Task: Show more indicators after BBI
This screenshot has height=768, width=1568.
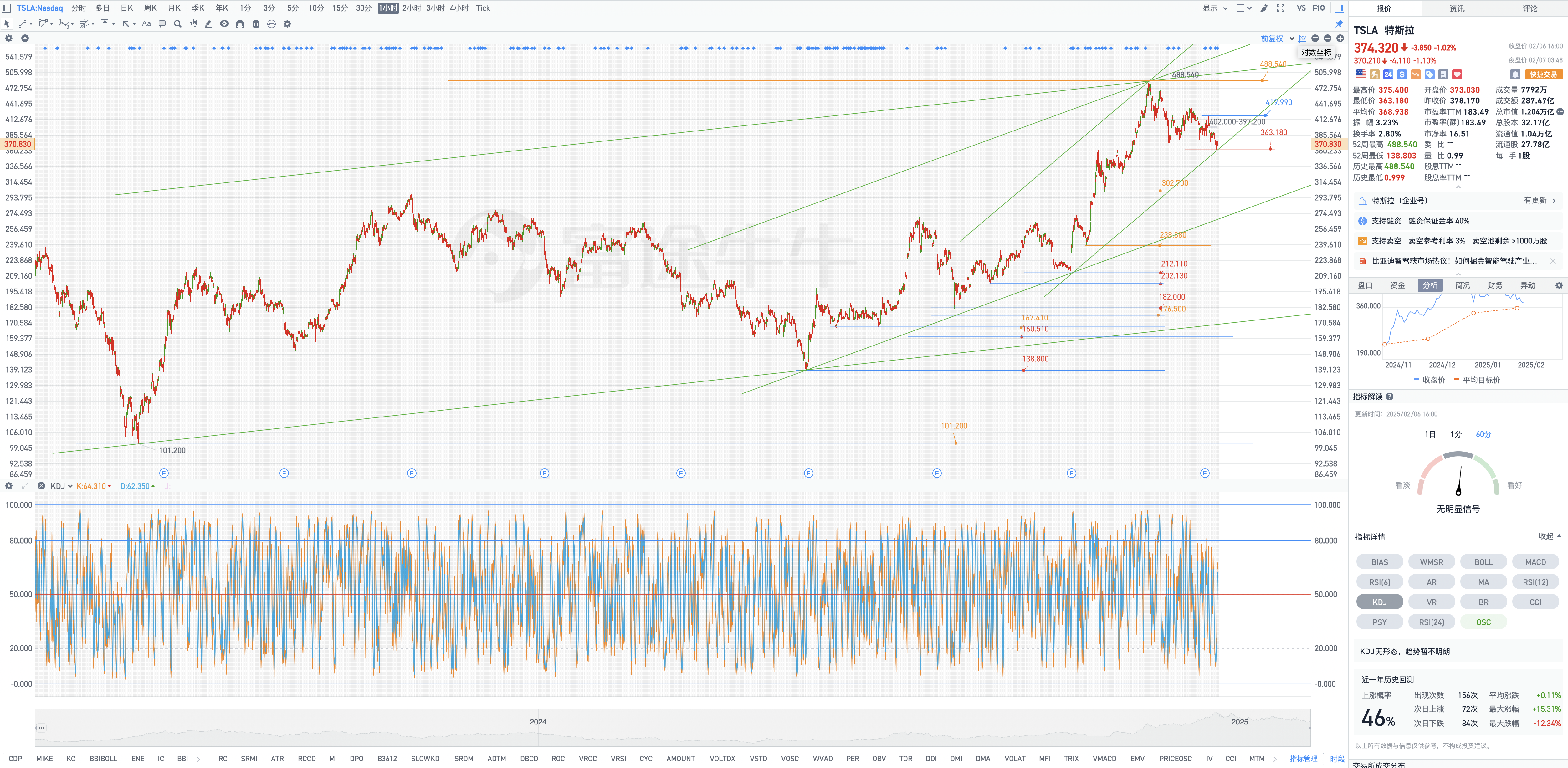Action: coord(198,759)
